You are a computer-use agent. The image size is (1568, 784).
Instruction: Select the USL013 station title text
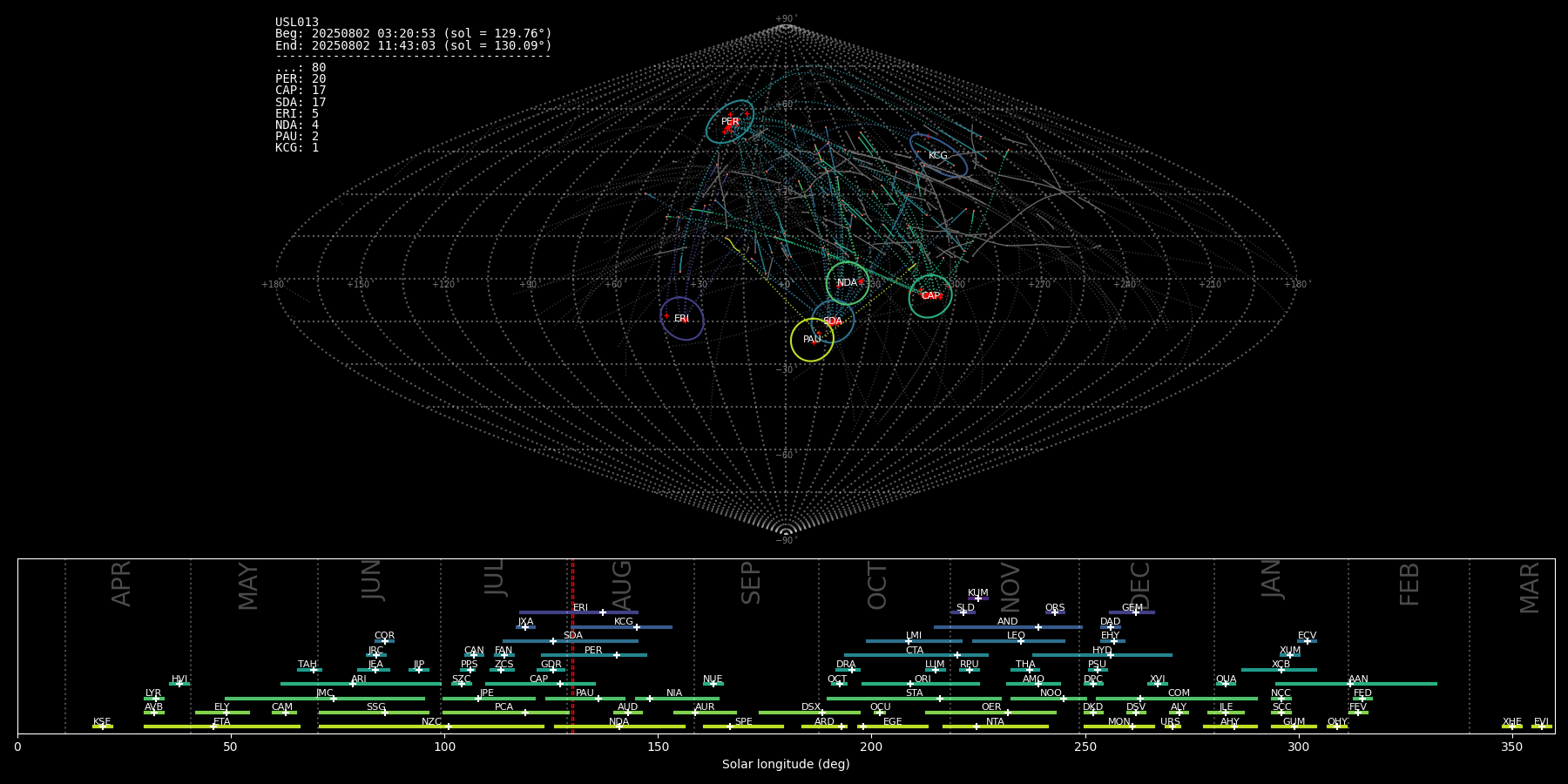[x=297, y=23]
